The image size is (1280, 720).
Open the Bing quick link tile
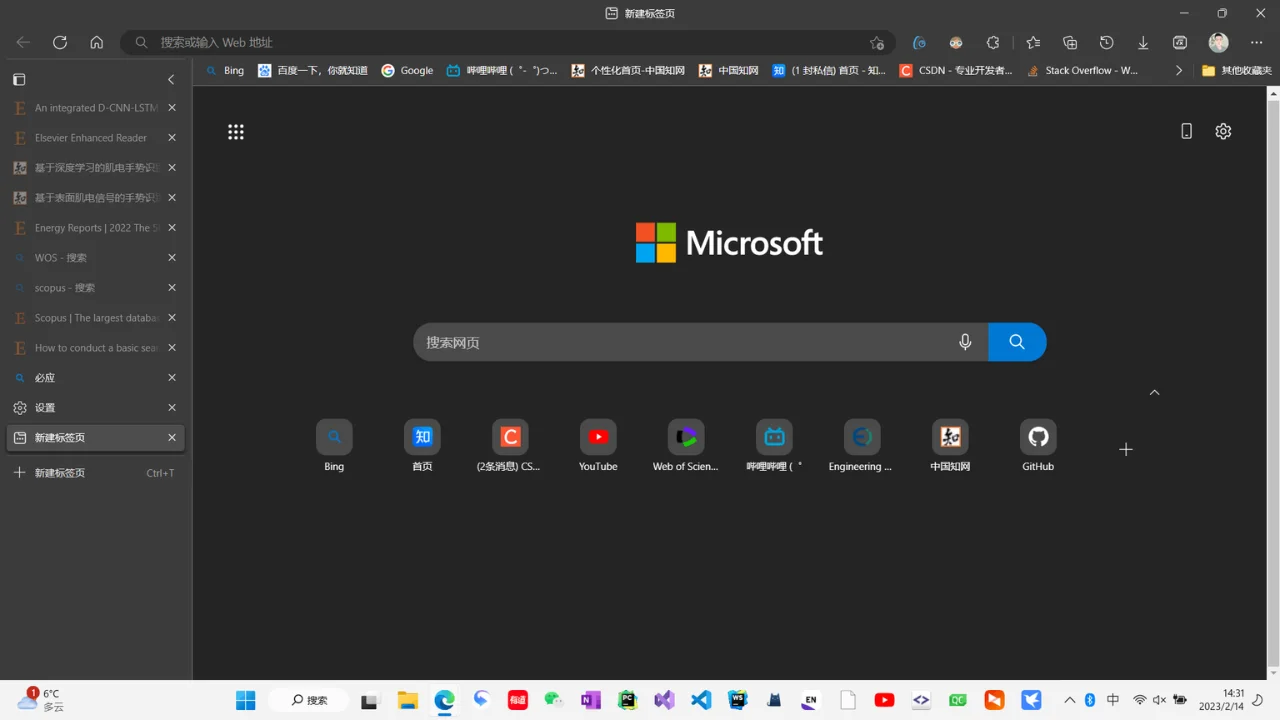[x=334, y=446]
